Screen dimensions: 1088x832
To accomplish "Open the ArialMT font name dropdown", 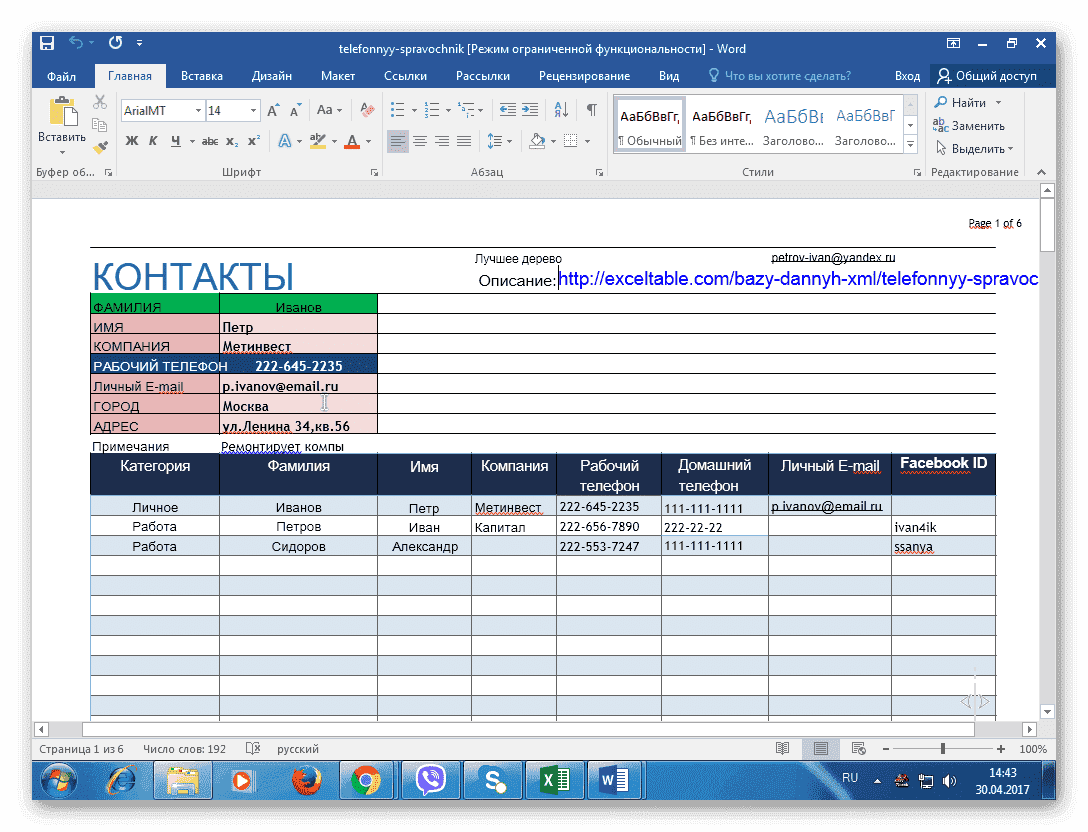I will (198, 111).
